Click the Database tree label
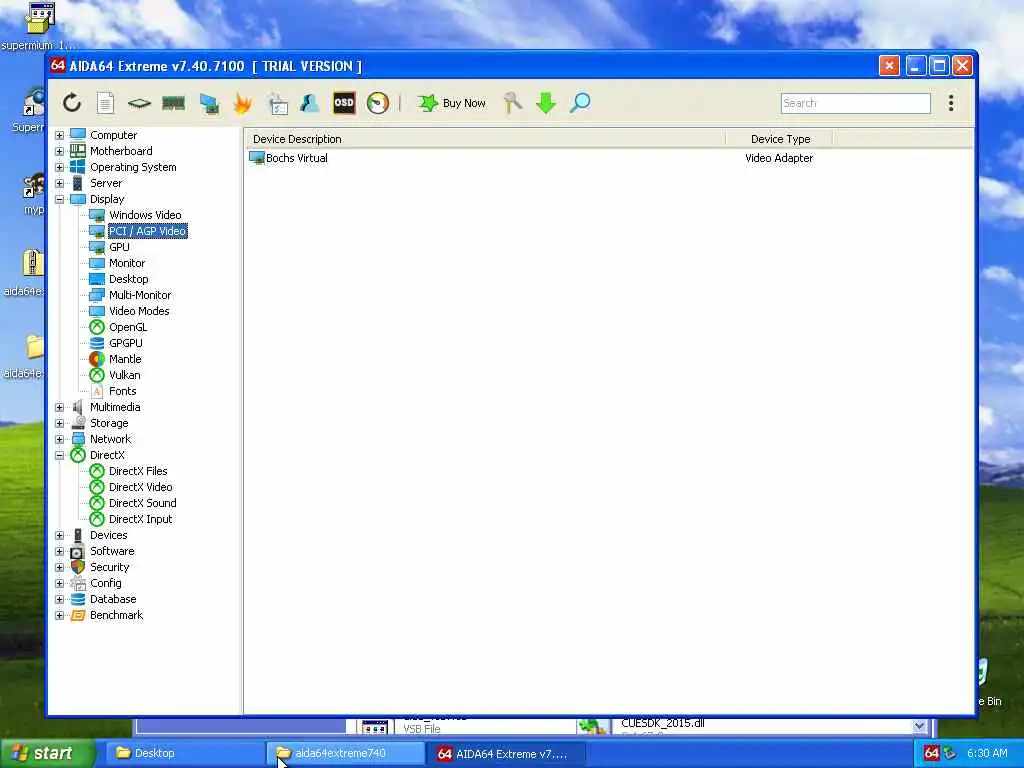Viewport: 1024px width, 768px height. pyautogui.click(x=113, y=599)
